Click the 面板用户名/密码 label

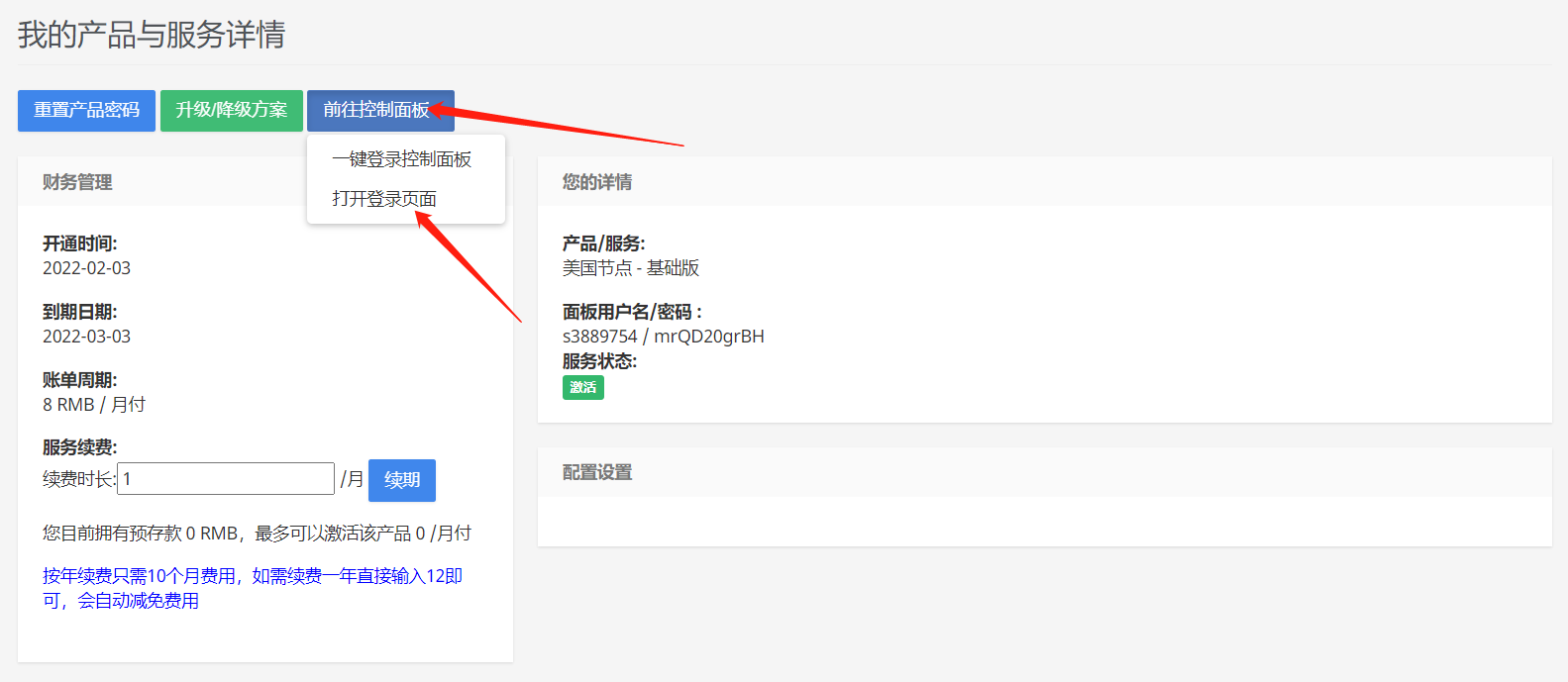tap(632, 312)
